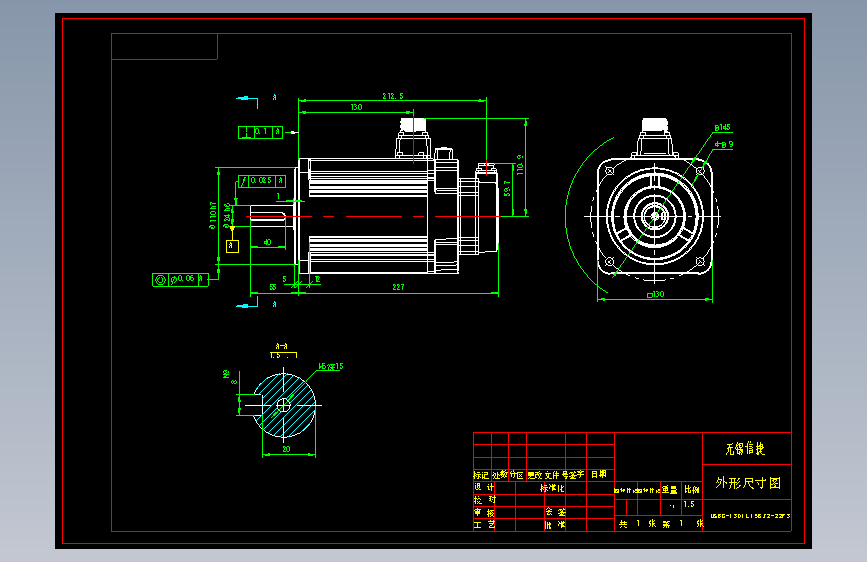Click the 标准化 cell in title block
This screenshot has width=867, height=562.
pyautogui.click(x=552, y=488)
